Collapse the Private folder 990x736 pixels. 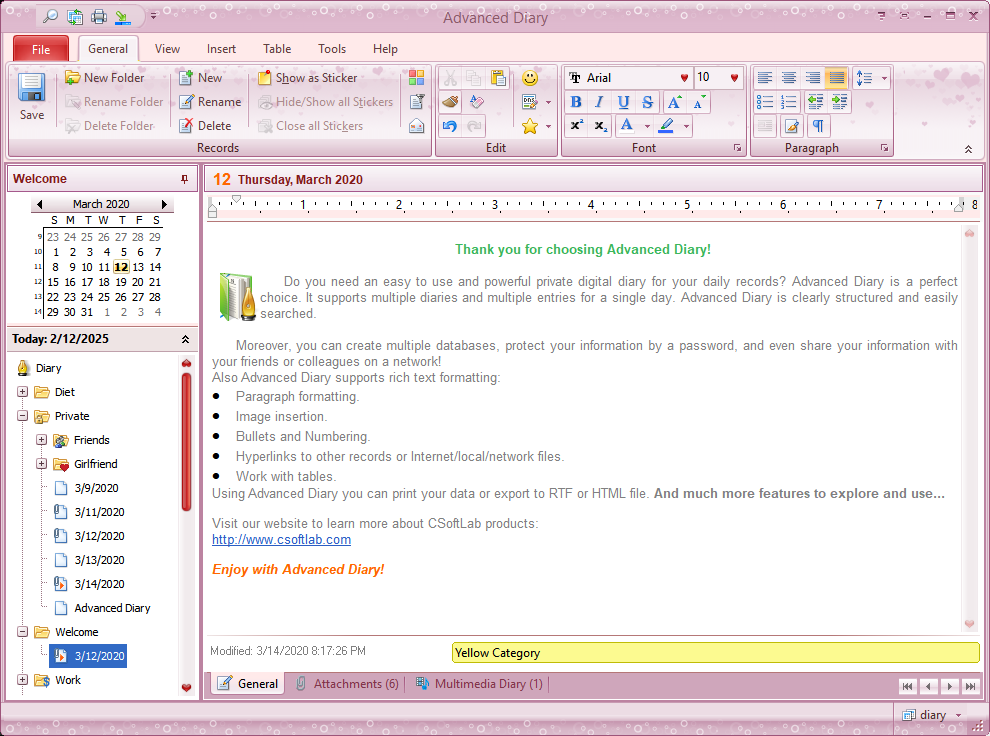pos(22,416)
